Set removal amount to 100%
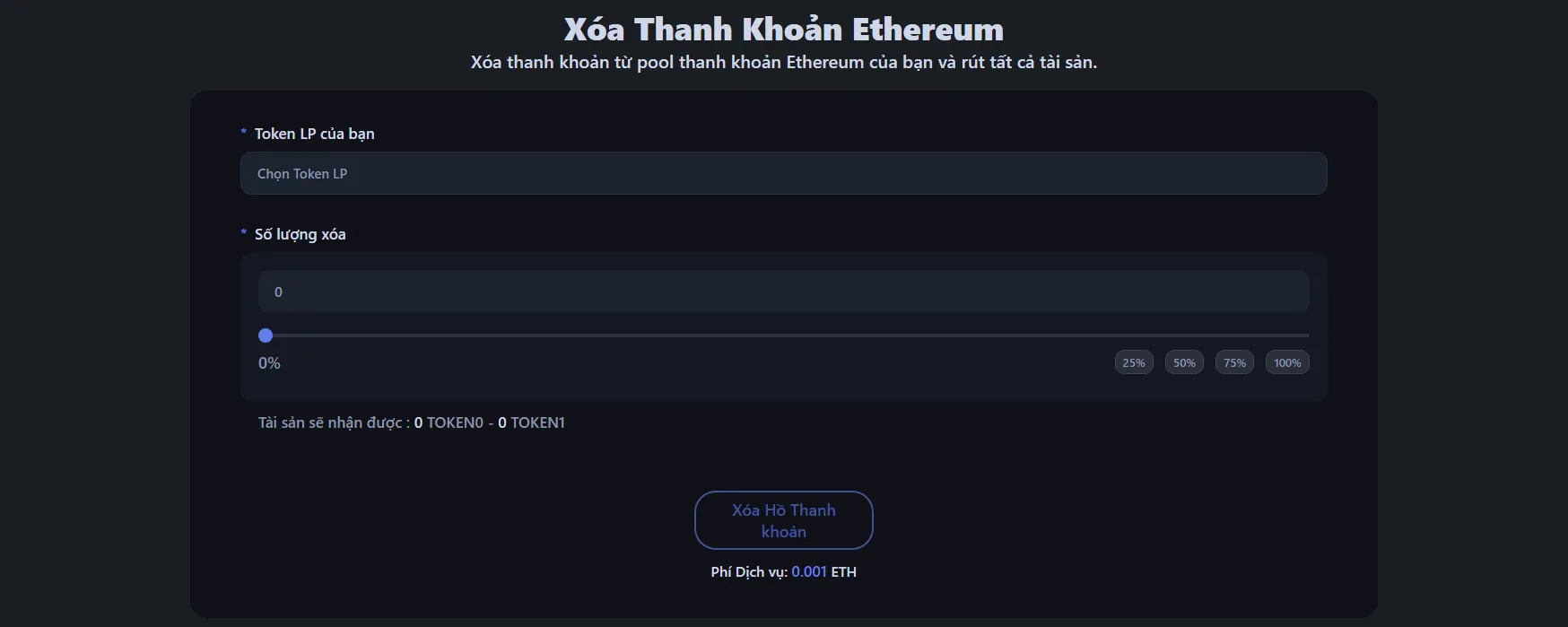Screen dimensions: 1568x627 point(1287,362)
